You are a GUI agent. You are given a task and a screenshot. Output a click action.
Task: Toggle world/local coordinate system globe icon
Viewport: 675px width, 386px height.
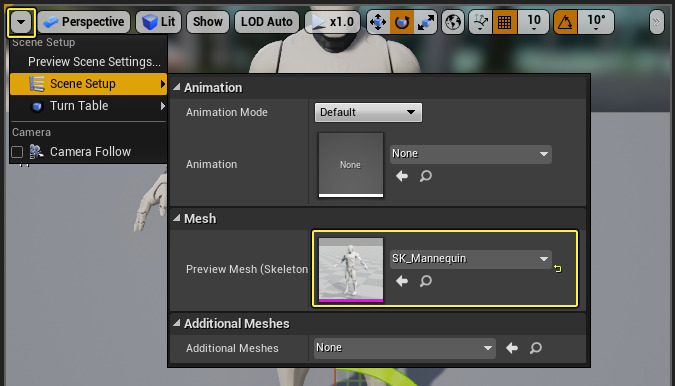(x=453, y=22)
